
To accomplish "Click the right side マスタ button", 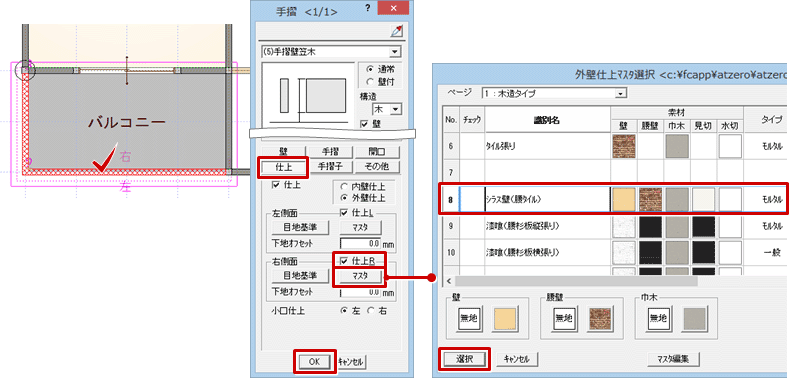I will click(x=360, y=276).
